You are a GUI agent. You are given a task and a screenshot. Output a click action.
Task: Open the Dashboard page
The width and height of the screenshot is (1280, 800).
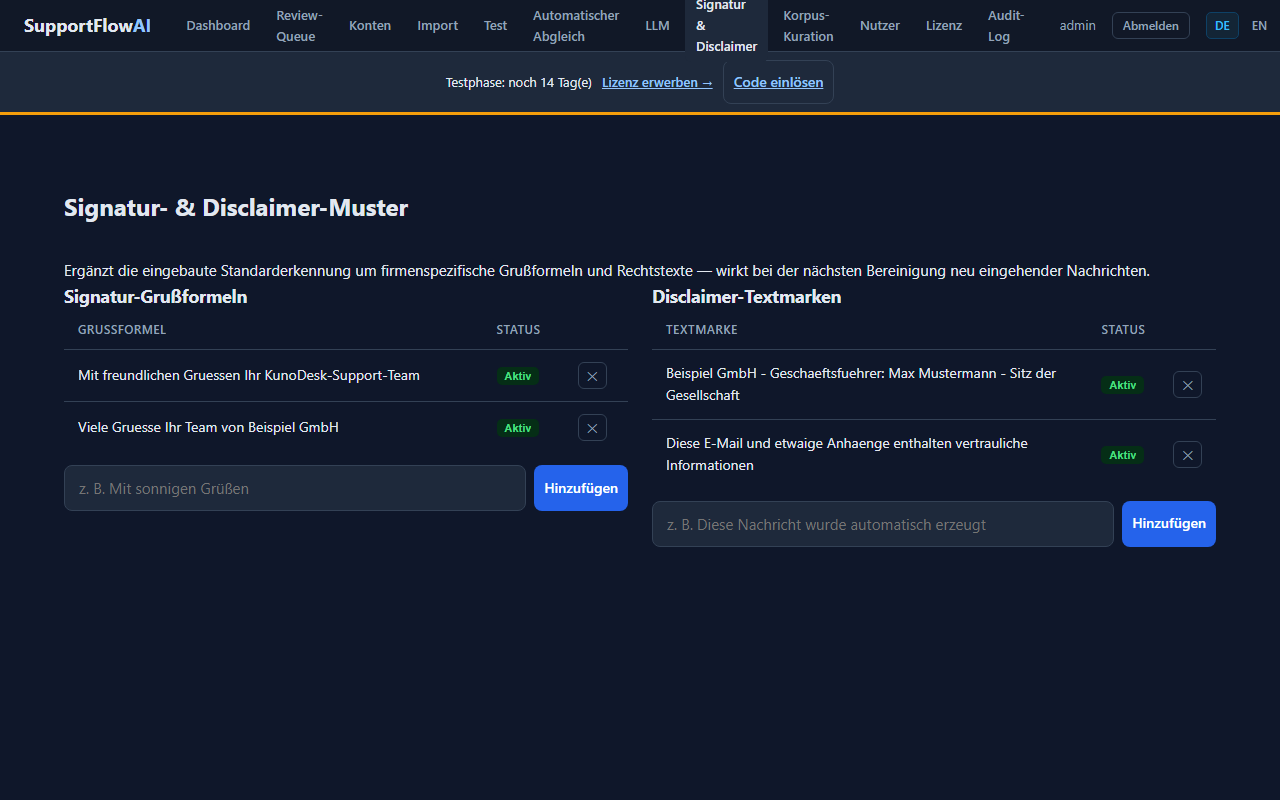coord(218,26)
